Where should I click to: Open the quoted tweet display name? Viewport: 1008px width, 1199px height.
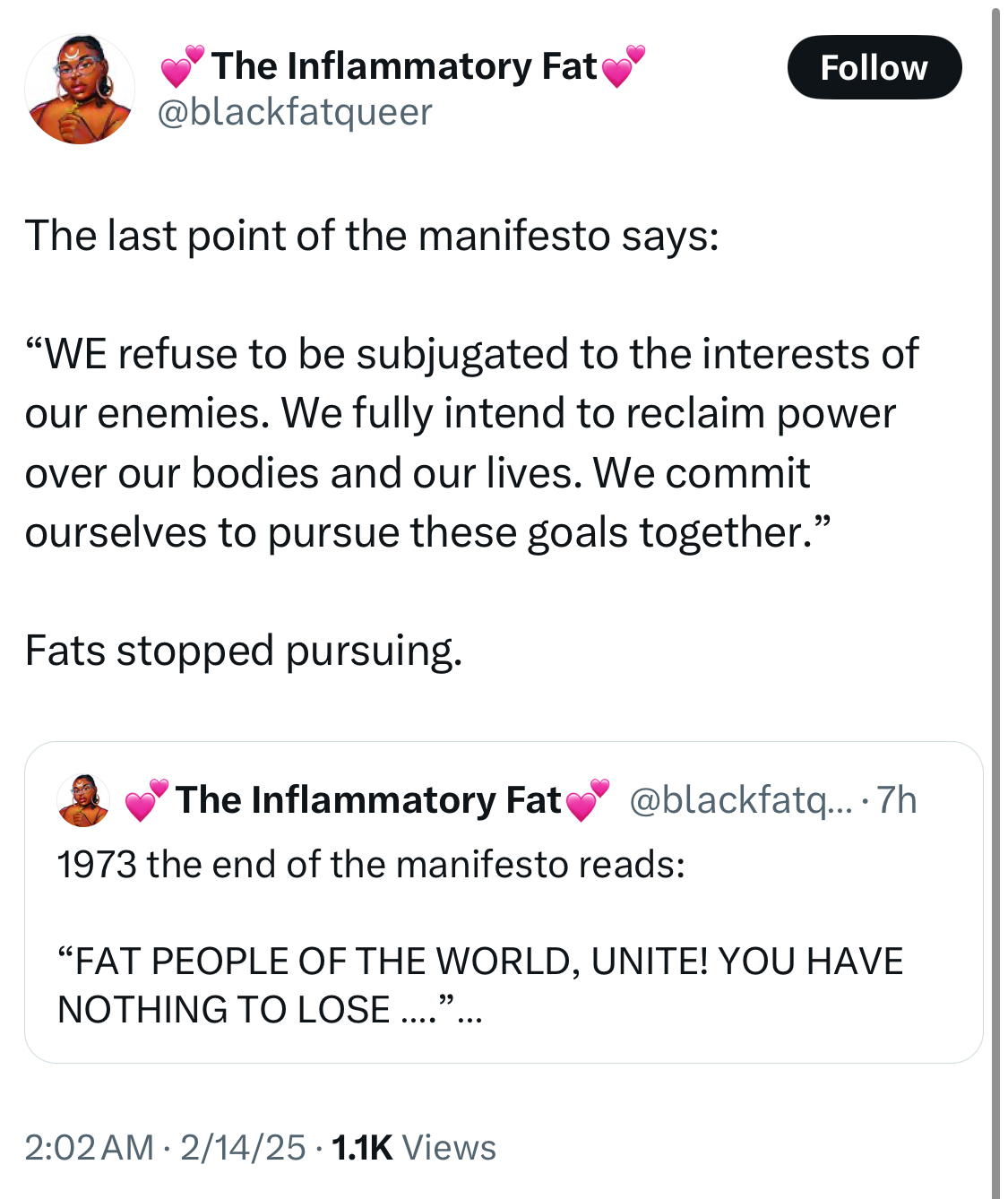pyautogui.click(x=367, y=800)
